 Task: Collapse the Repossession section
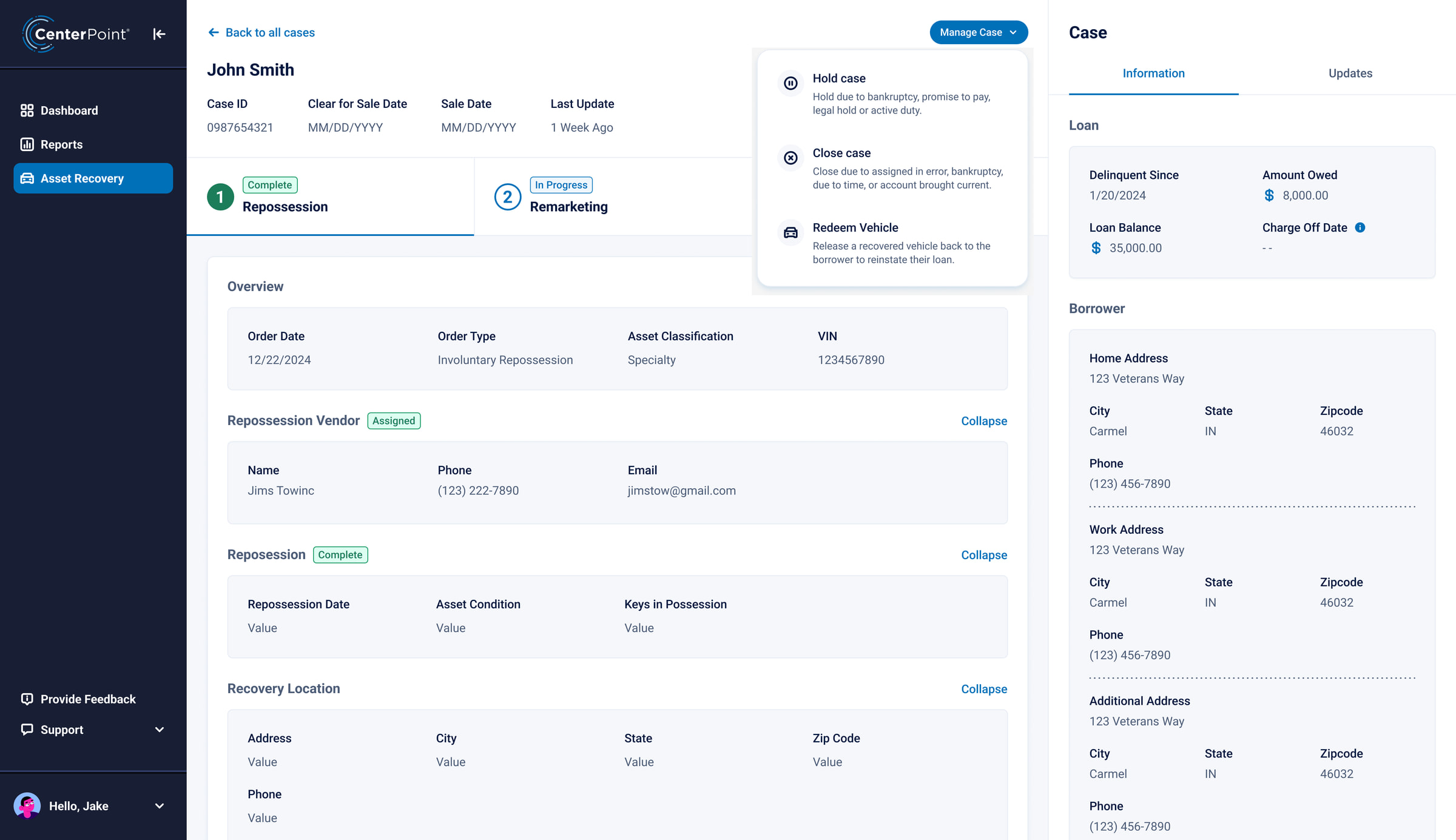984,555
